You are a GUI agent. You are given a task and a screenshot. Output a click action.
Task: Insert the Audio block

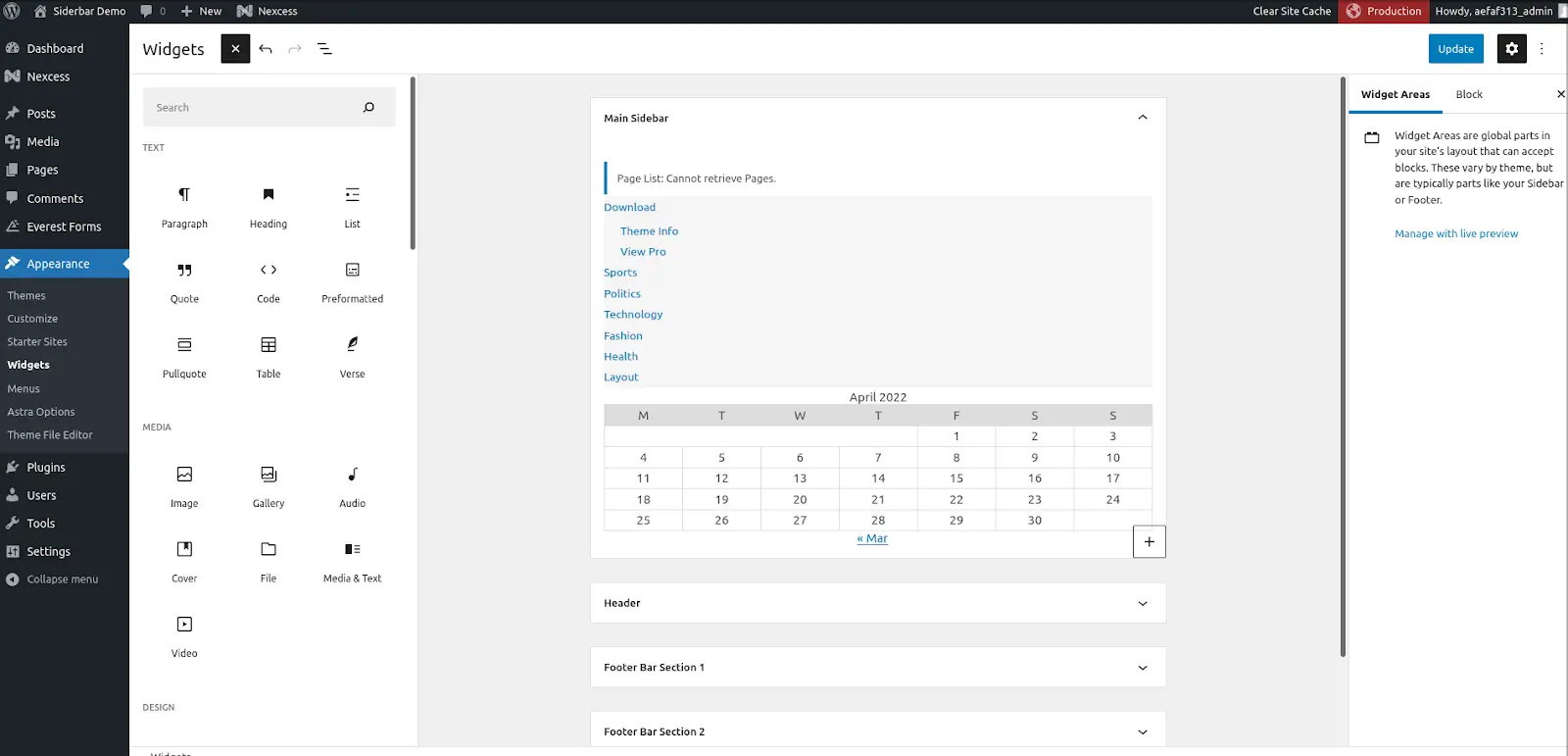[352, 485]
